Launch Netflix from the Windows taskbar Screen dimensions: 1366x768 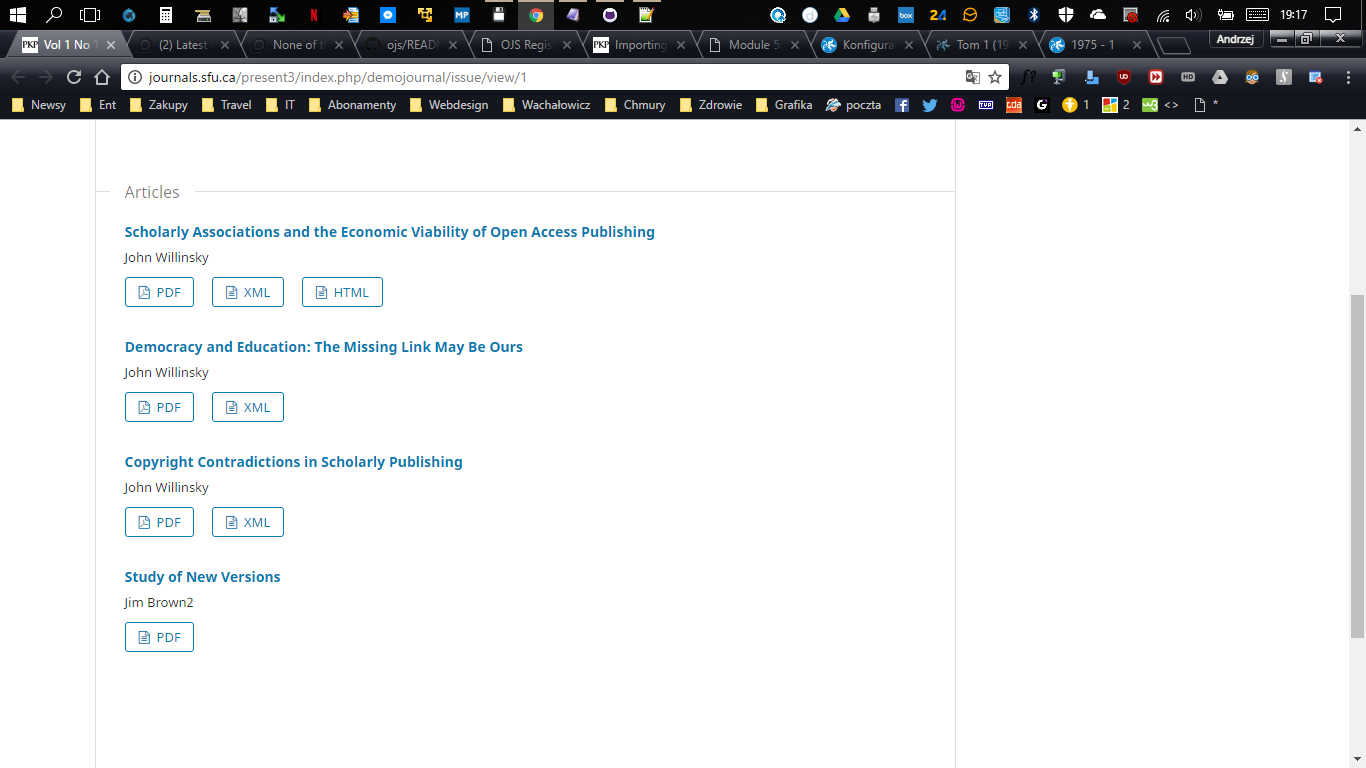tap(314, 15)
